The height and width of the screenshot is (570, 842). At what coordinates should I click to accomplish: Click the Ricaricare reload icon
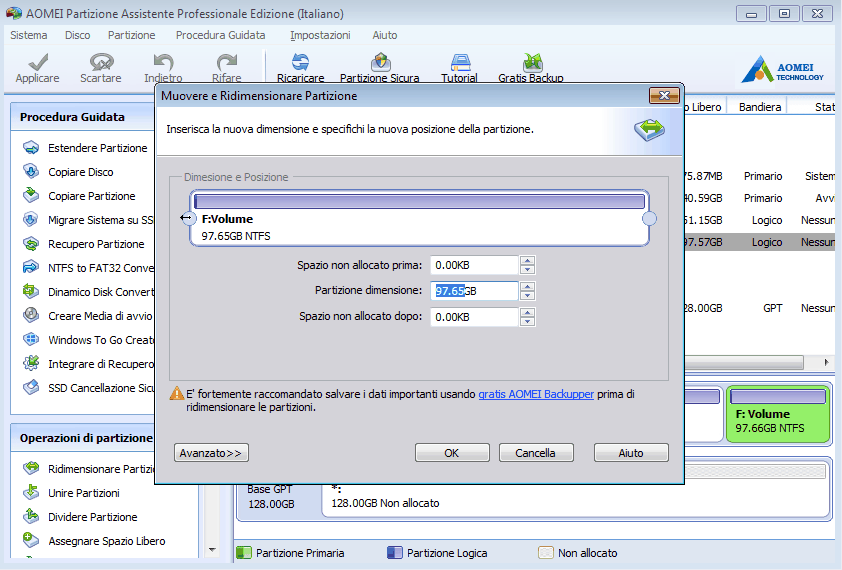tap(300, 62)
